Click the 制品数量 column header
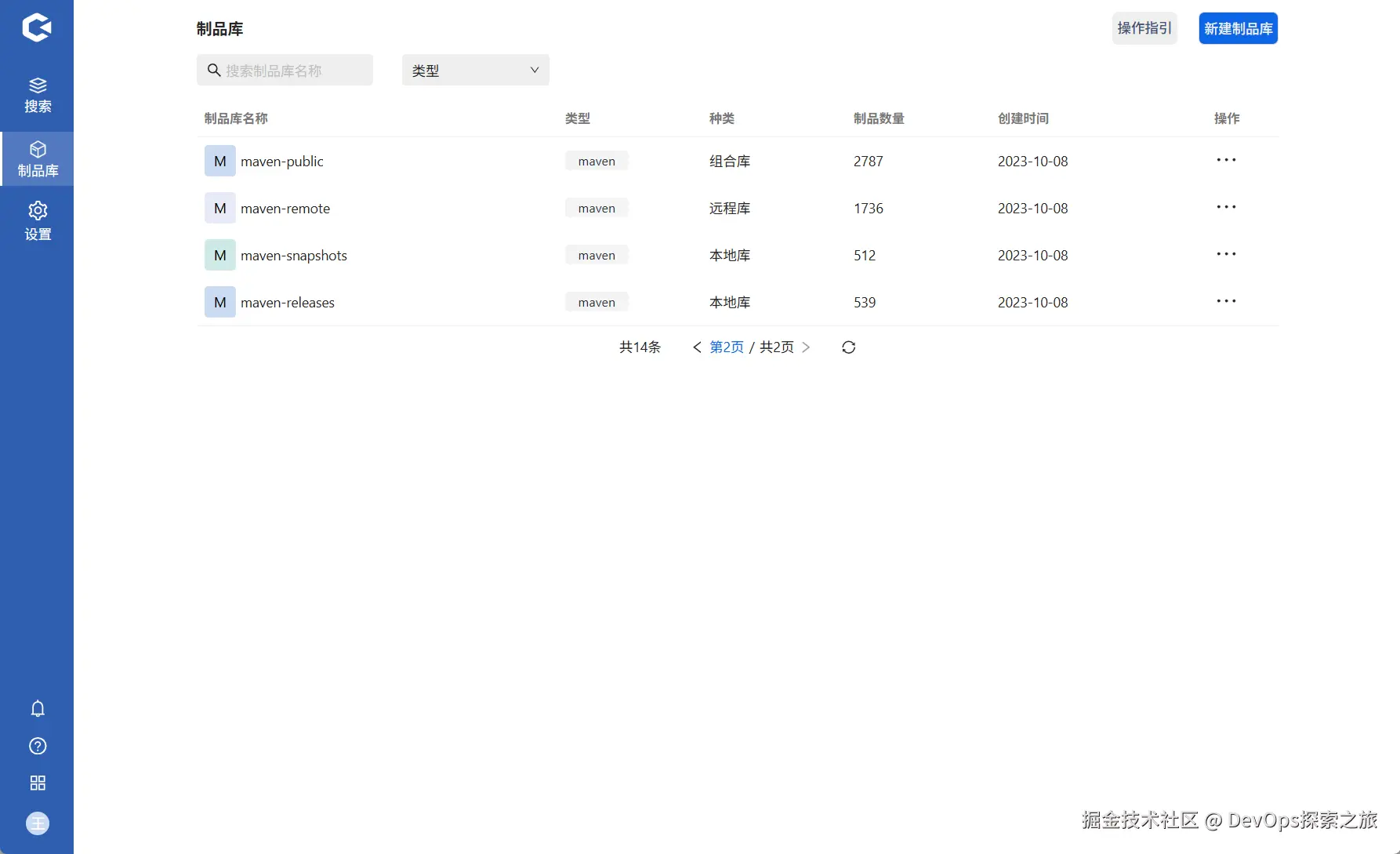The height and width of the screenshot is (854, 1400). (879, 118)
